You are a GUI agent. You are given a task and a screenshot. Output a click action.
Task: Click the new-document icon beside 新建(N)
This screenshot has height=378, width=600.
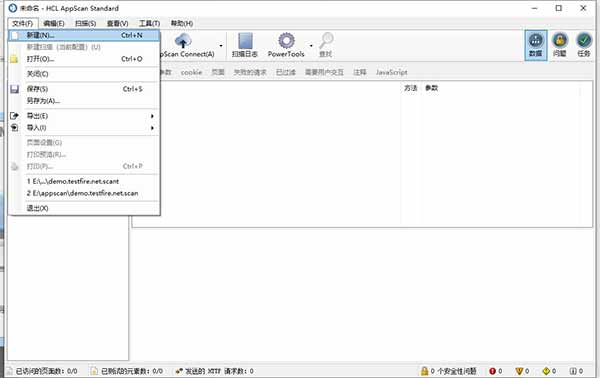15,36
